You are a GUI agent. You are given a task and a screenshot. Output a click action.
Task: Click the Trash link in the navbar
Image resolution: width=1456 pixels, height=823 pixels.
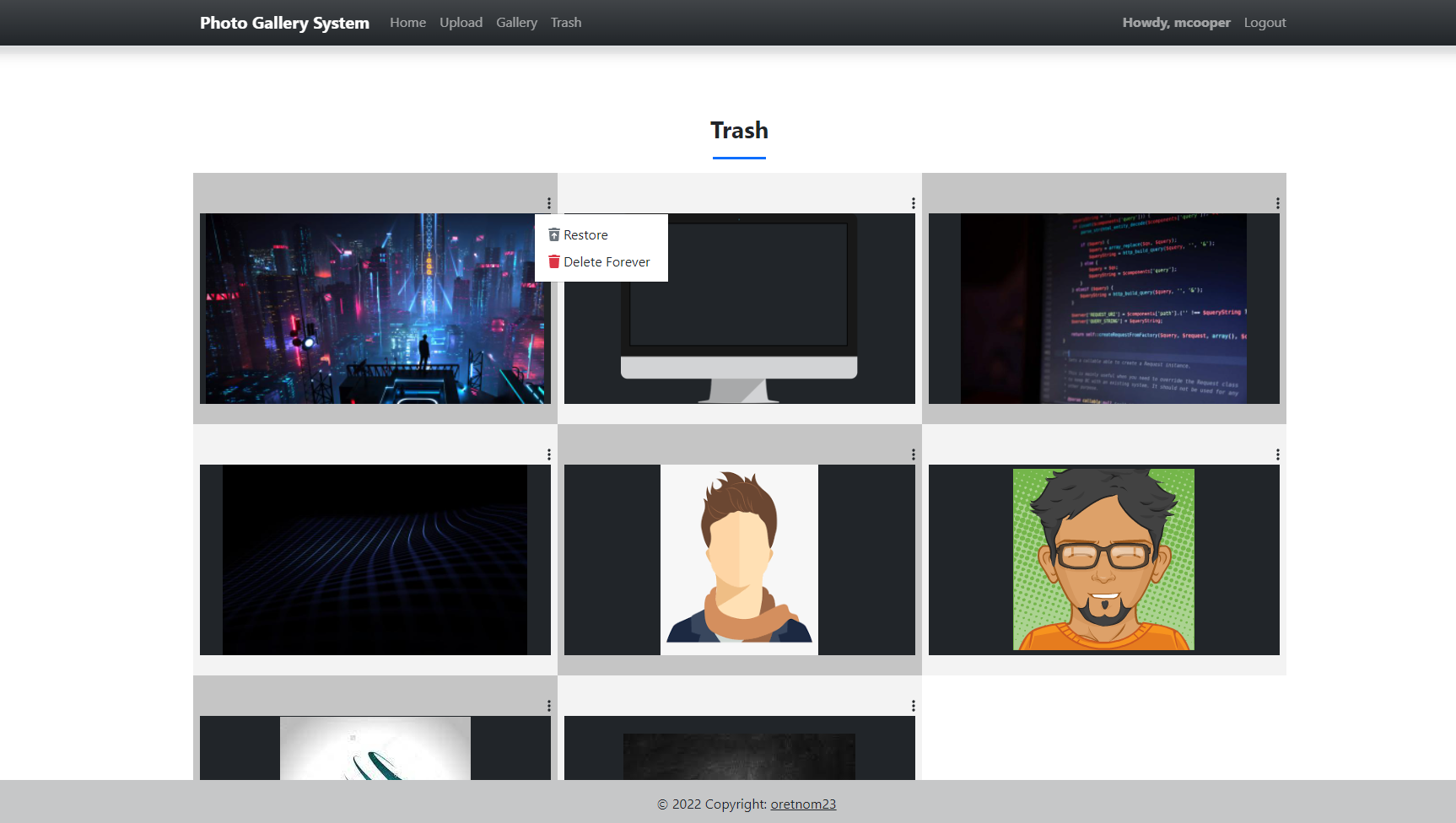566,23
